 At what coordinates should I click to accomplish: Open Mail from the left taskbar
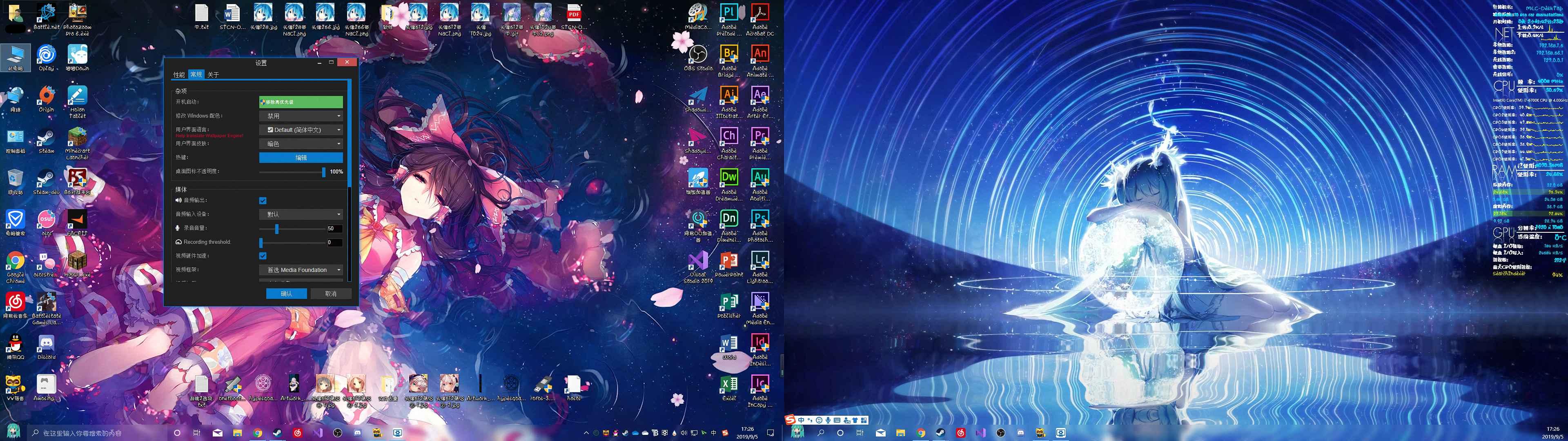click(x=217, y=433)
